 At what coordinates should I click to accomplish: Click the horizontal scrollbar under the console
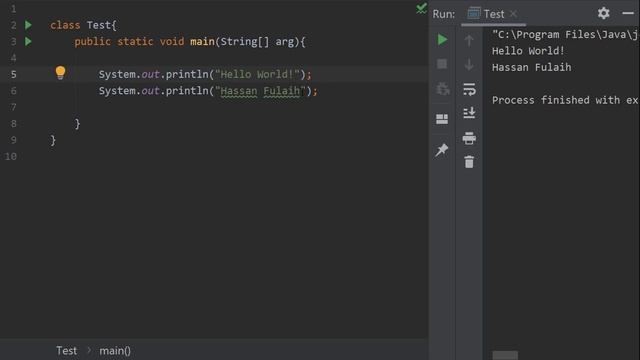(x=505, y=355)
